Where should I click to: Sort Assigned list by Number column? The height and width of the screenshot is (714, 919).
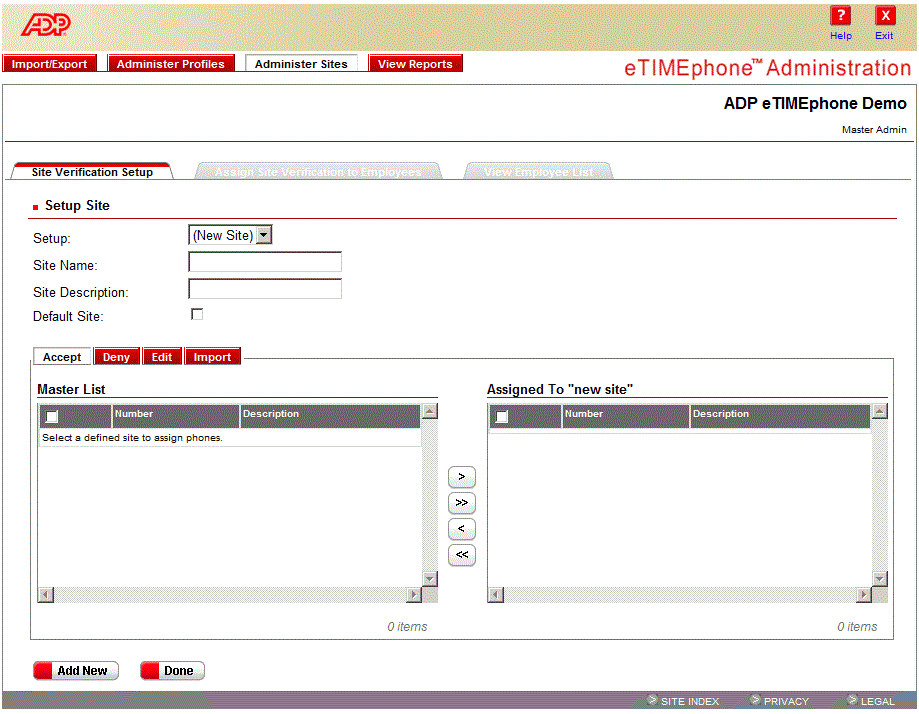pos(625,414)
